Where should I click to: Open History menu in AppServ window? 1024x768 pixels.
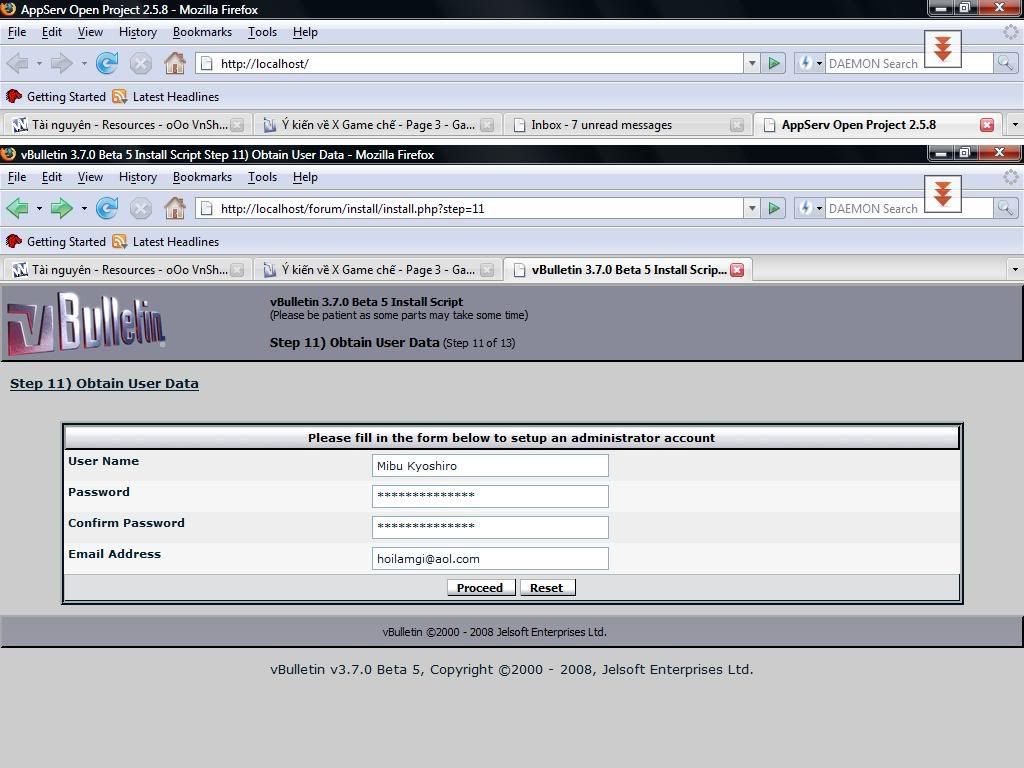(x=138, y=32)
